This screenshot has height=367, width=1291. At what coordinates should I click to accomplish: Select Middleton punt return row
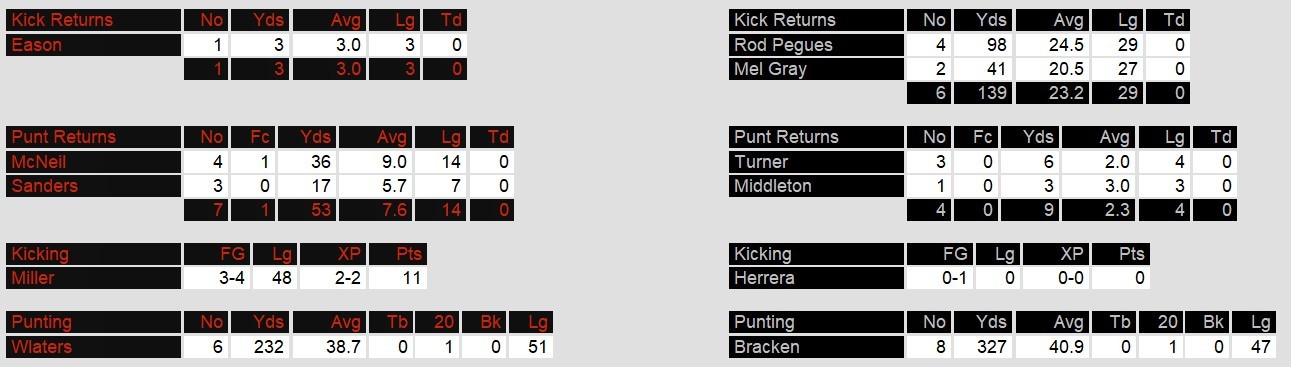coord(816,186)
